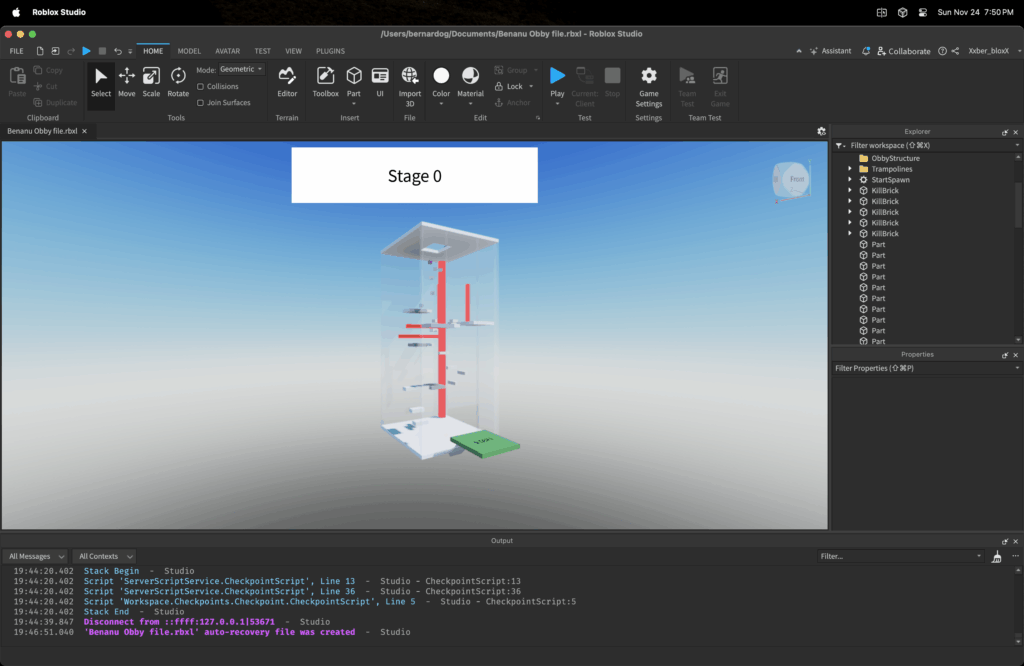Switch to the MODEL ribbon tab
The width and height of the screenshot is (1024, 666).
coord(189,51)
